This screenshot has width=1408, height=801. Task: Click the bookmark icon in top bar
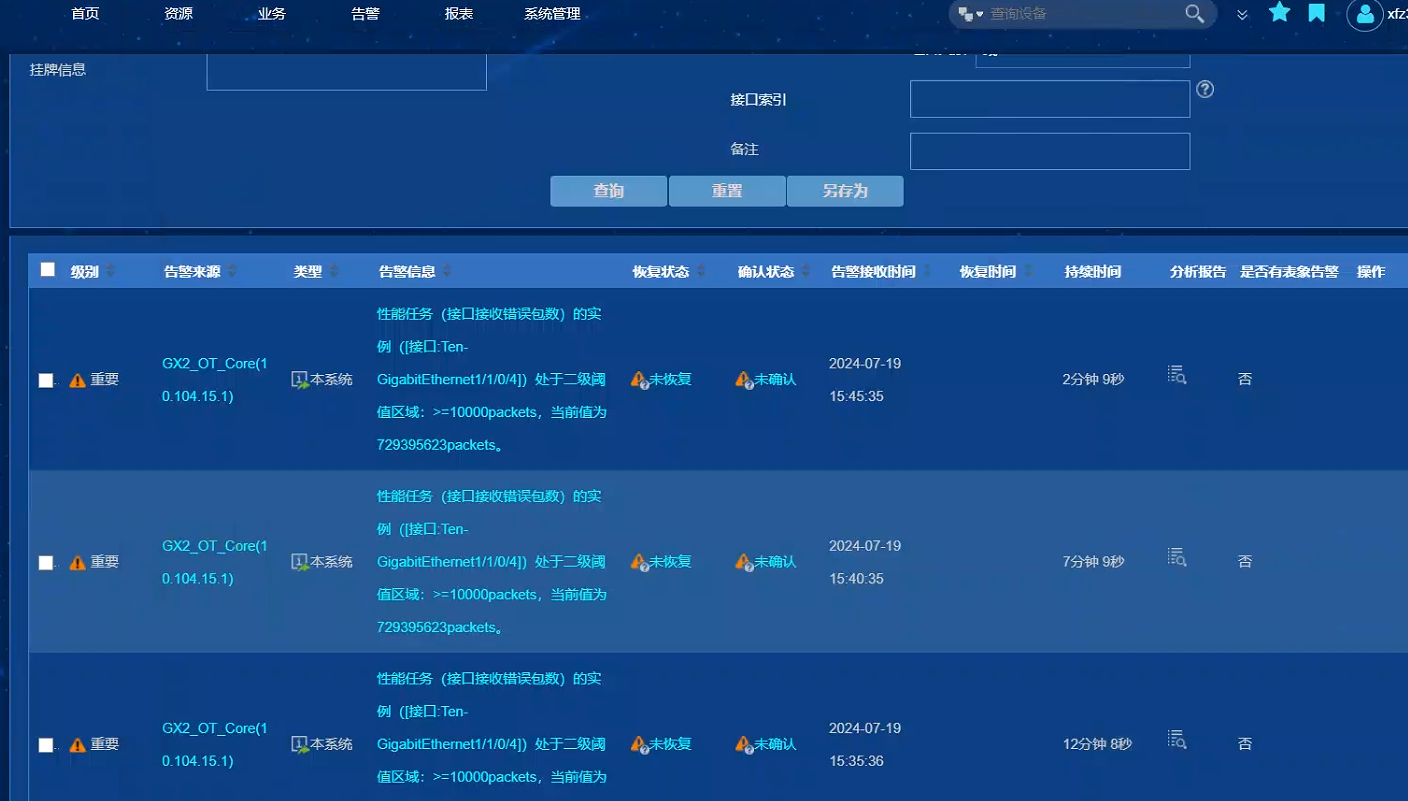(1317, 13)
